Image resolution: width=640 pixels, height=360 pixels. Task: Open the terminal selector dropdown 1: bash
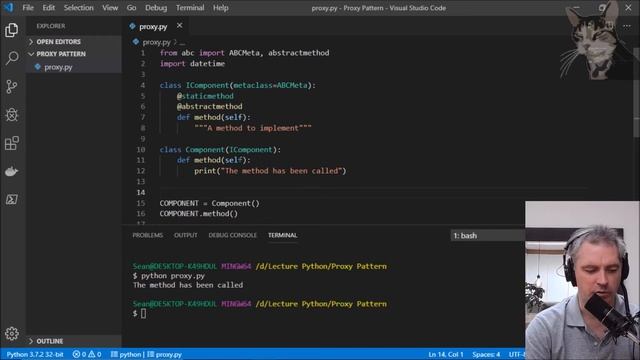click(487, 236)
